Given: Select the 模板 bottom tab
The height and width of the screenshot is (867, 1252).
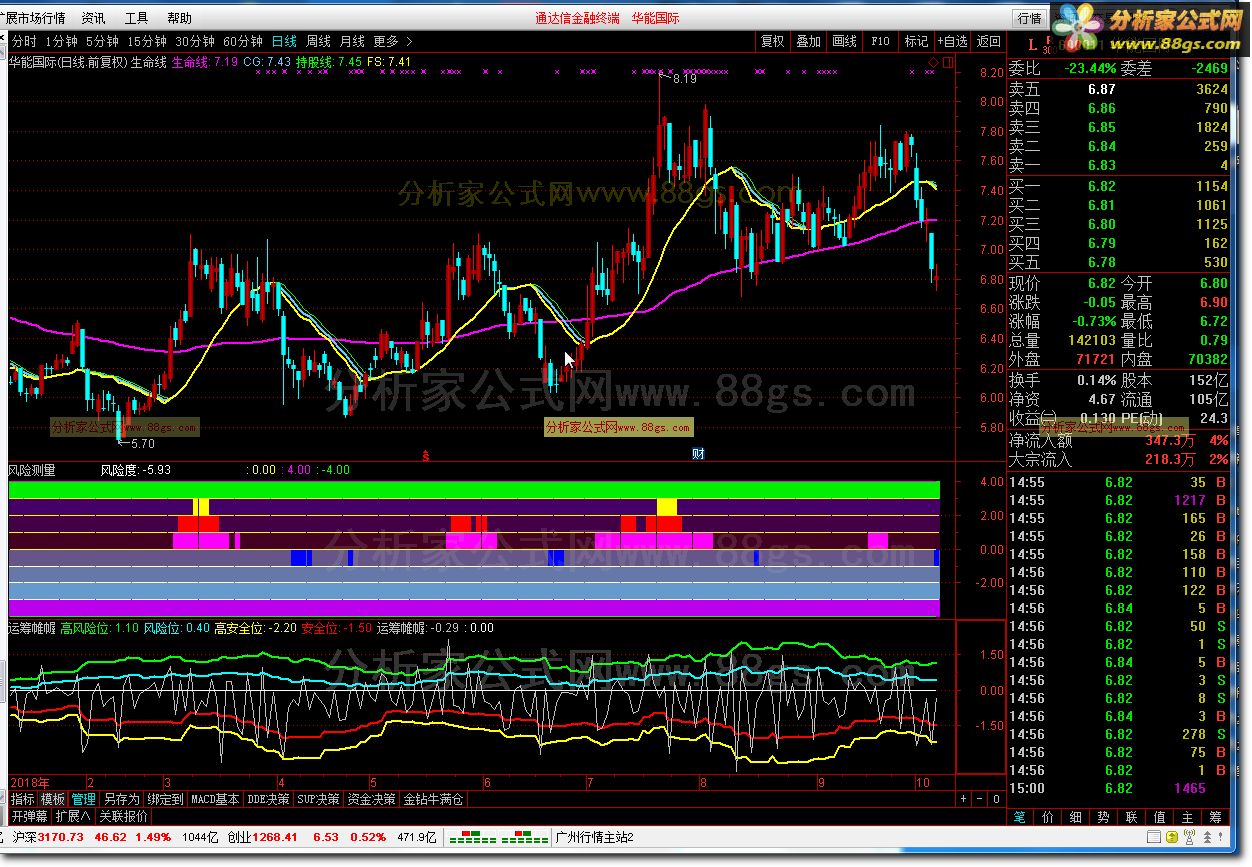Looking at the screenshot, I should point(53,799).
